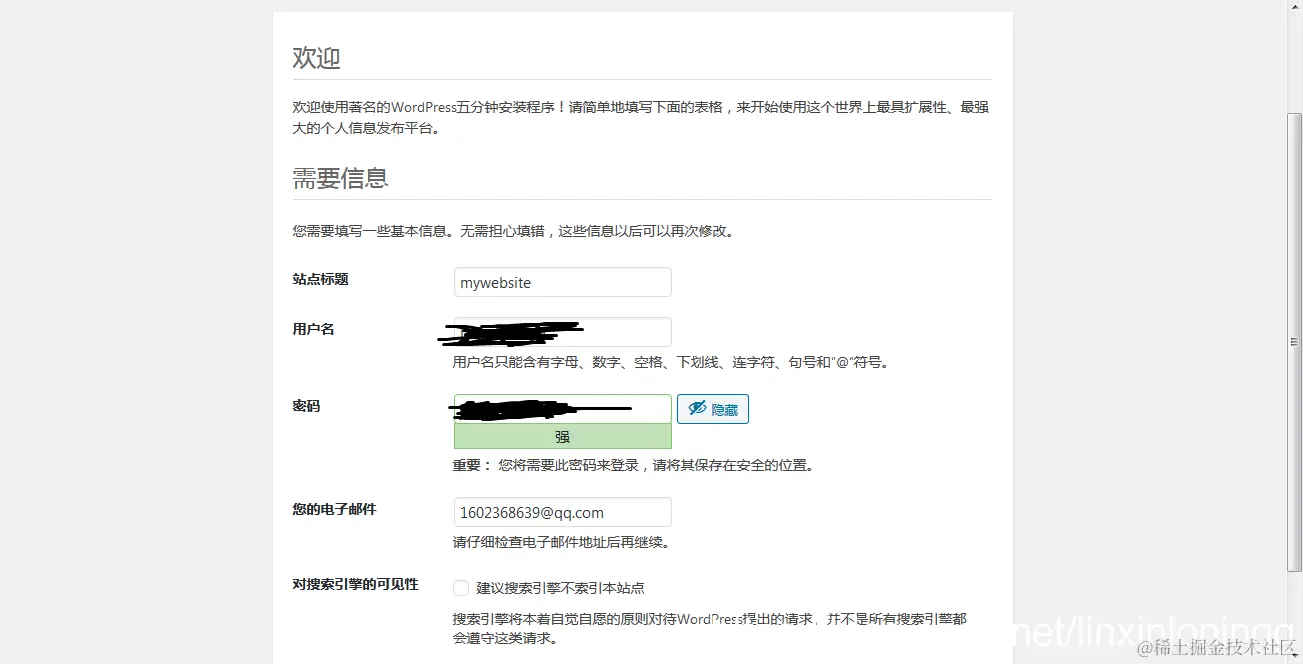Click the username input field
This screenshot has width=1303, height=664.
pyautogui.click(x=563, y=332)
